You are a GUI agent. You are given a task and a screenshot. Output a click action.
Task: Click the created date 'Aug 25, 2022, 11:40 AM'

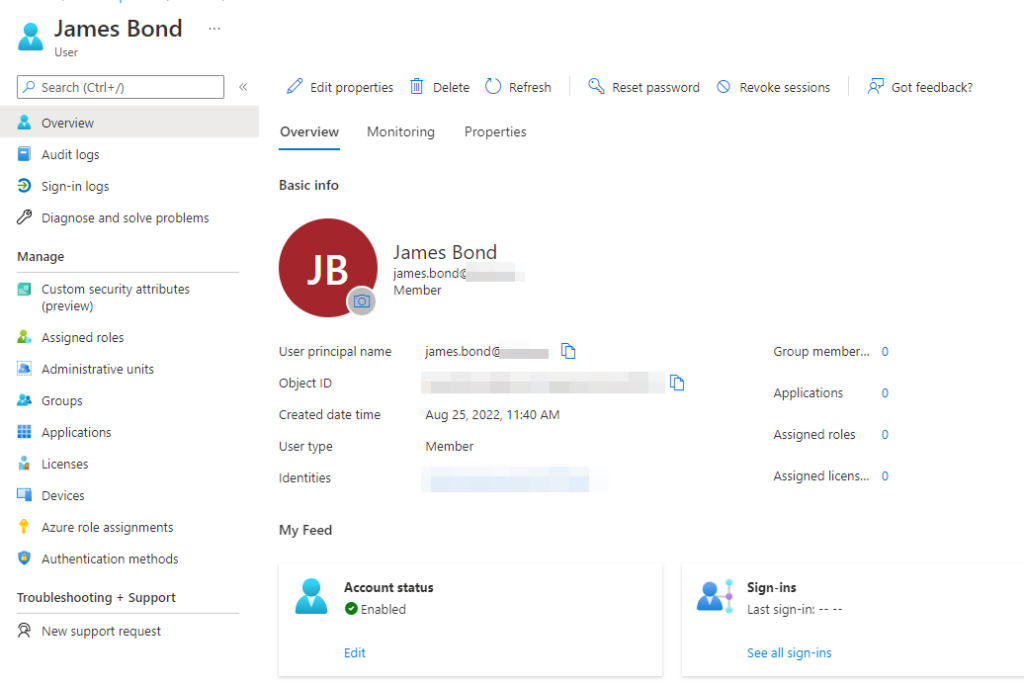click(x=492, y=414)
